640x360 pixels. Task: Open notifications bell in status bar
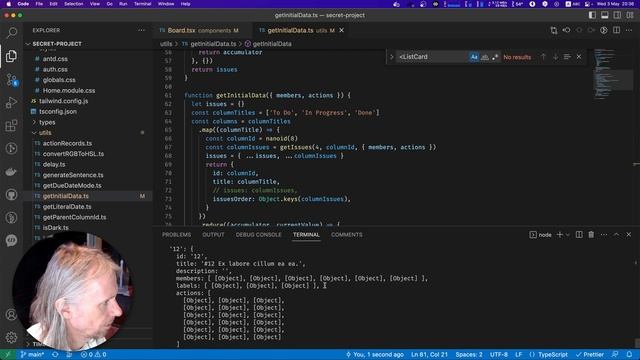pyautogui.click(x=629, y=354)
